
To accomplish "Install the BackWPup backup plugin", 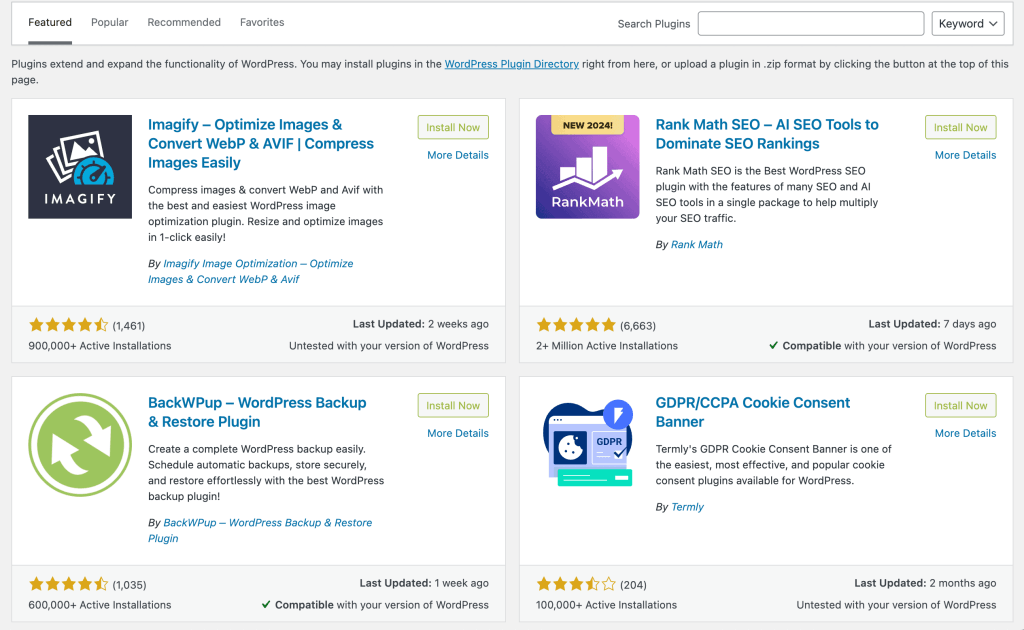I will (452, 405).
